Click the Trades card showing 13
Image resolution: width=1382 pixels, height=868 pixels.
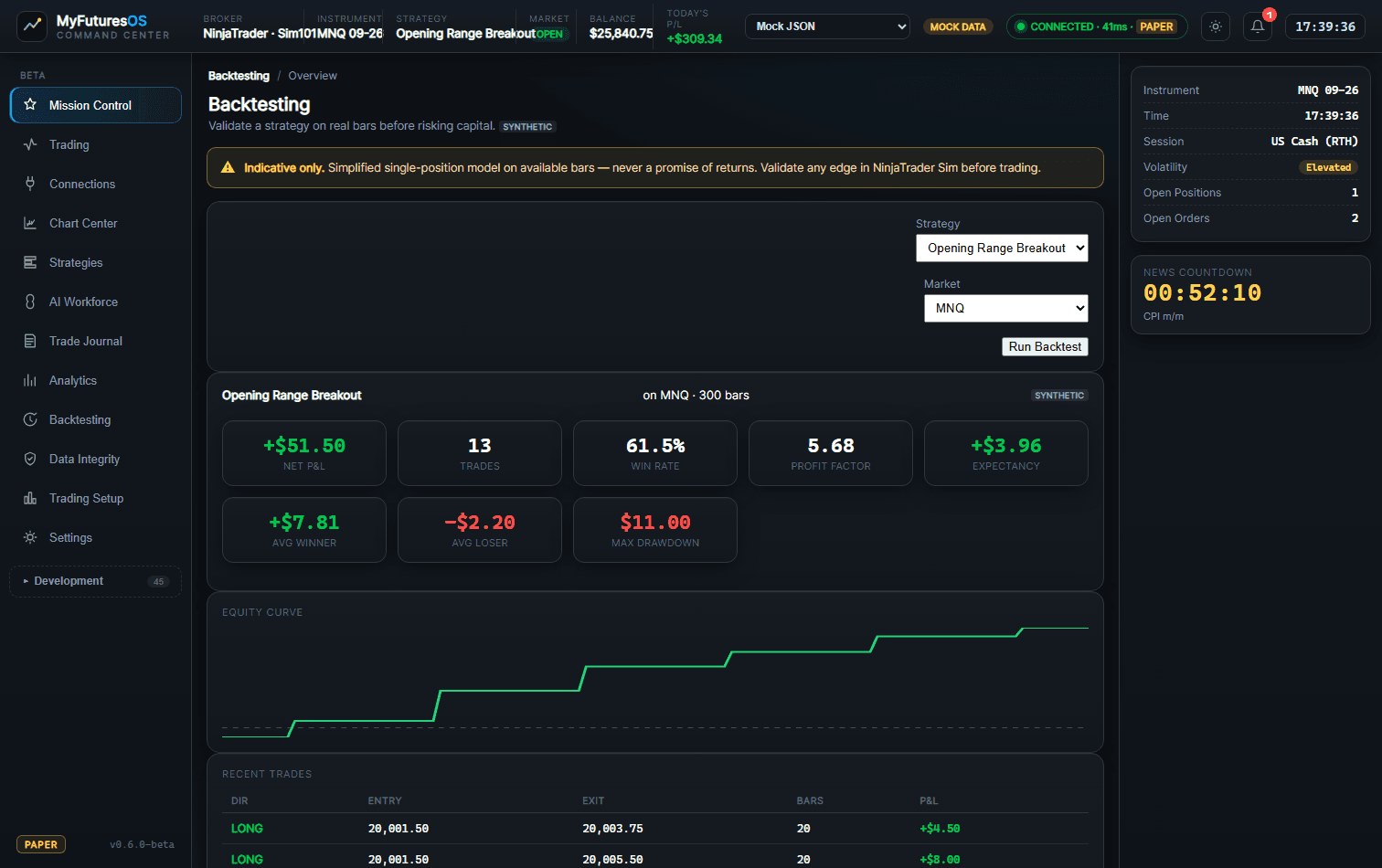click(480, 453)
